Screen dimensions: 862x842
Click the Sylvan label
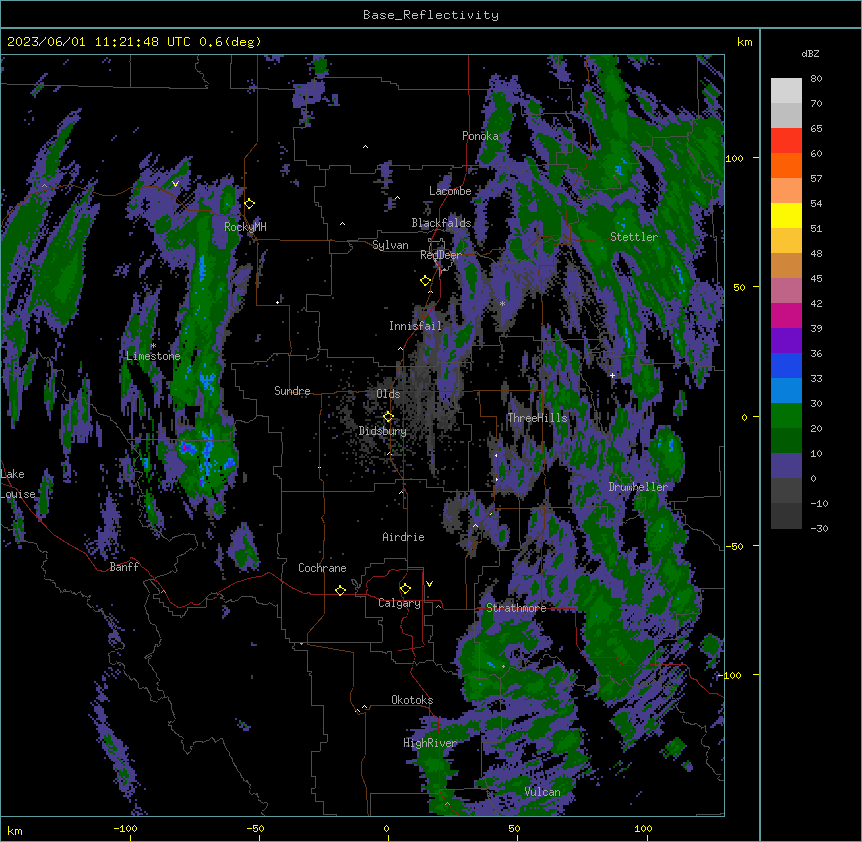click(x=390, y=245)
